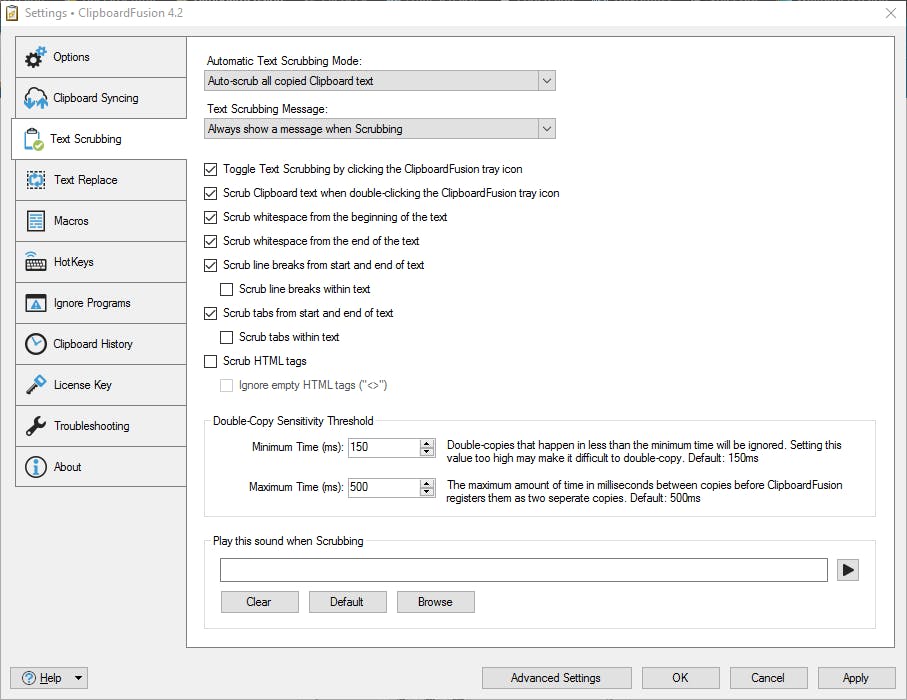The image size is (907, 700).
Task: Uncheck Scrub tabs from start and end
Action: coord(211,314)
